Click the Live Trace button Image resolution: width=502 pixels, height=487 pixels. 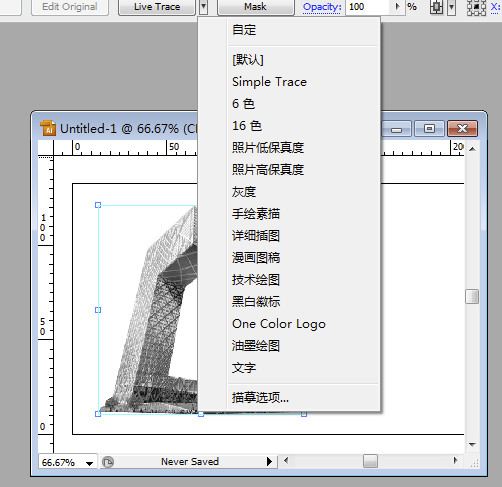157,7
